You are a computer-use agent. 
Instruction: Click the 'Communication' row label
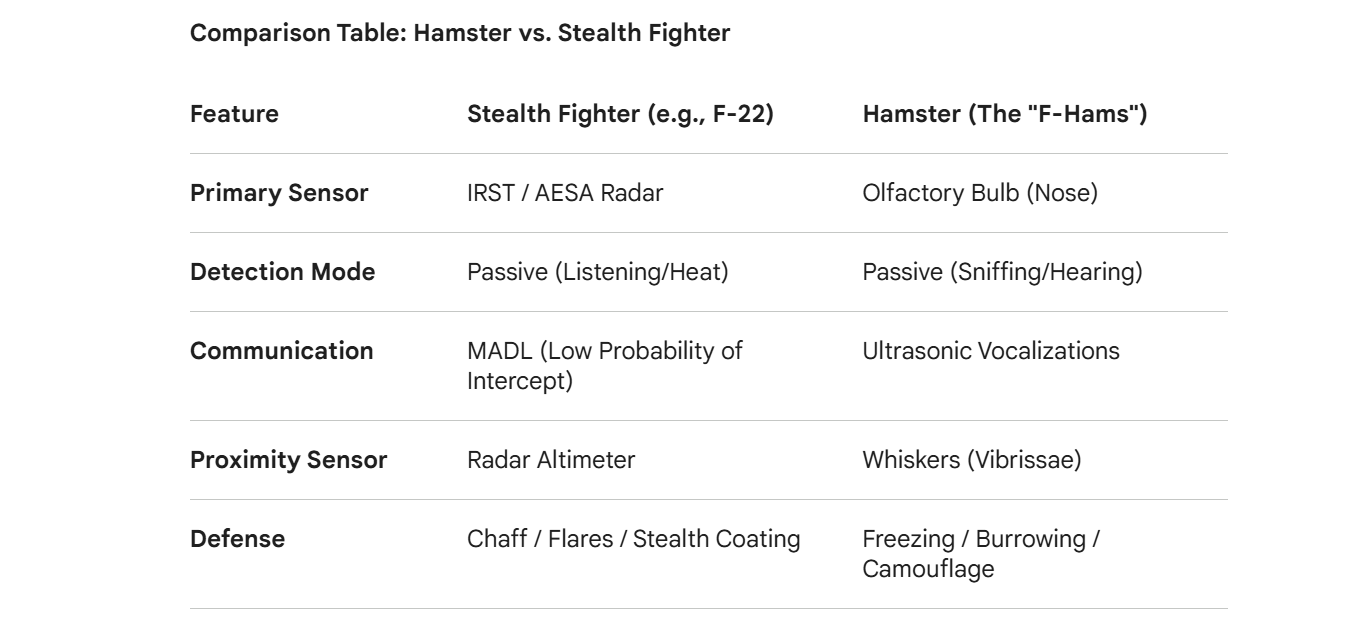click(281, 351)
